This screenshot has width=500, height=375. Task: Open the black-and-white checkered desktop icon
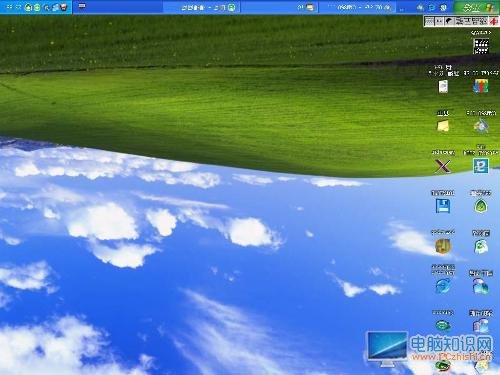tap(481, 46)
